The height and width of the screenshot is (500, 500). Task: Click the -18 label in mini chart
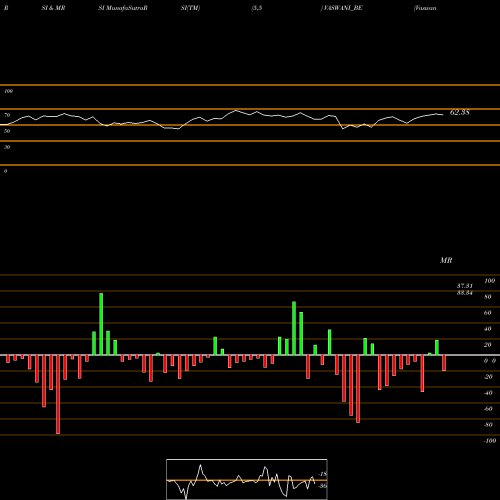click(x=323, y=474)
